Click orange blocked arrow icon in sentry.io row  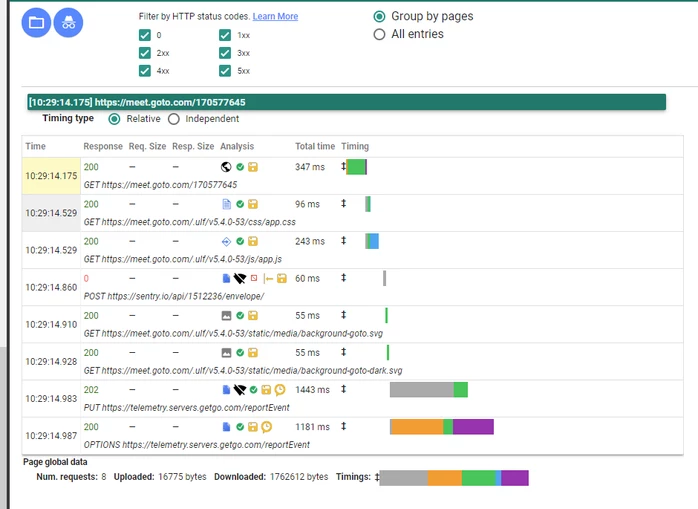[268, 279]
